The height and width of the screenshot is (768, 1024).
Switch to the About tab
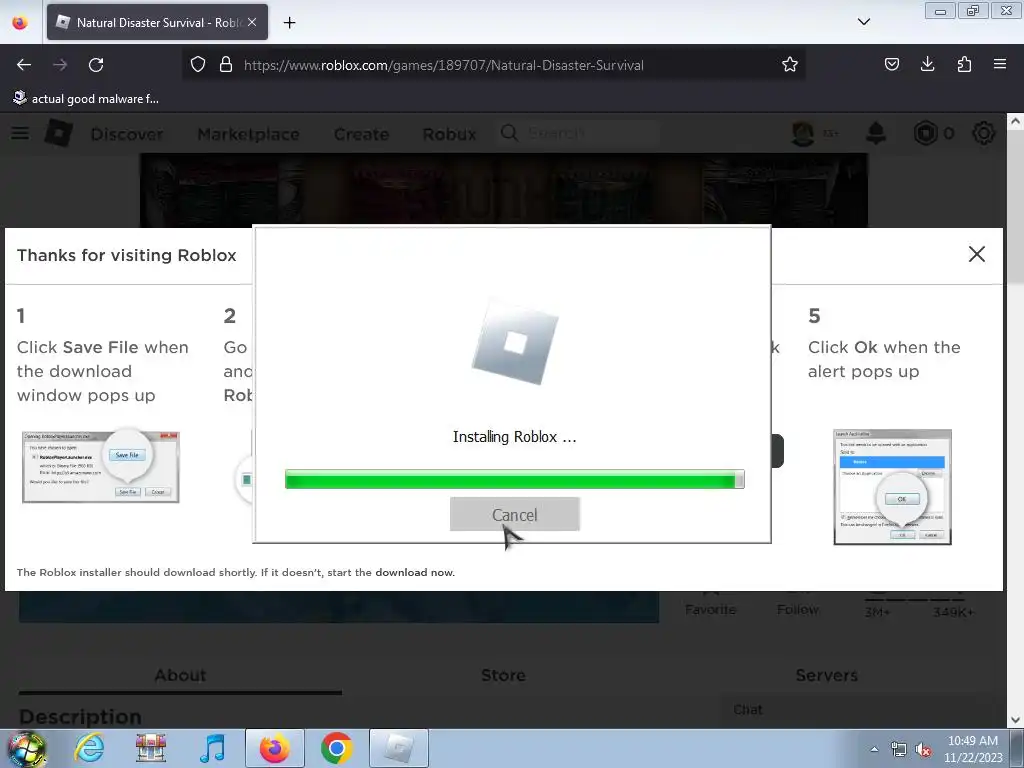pos(180,675)
